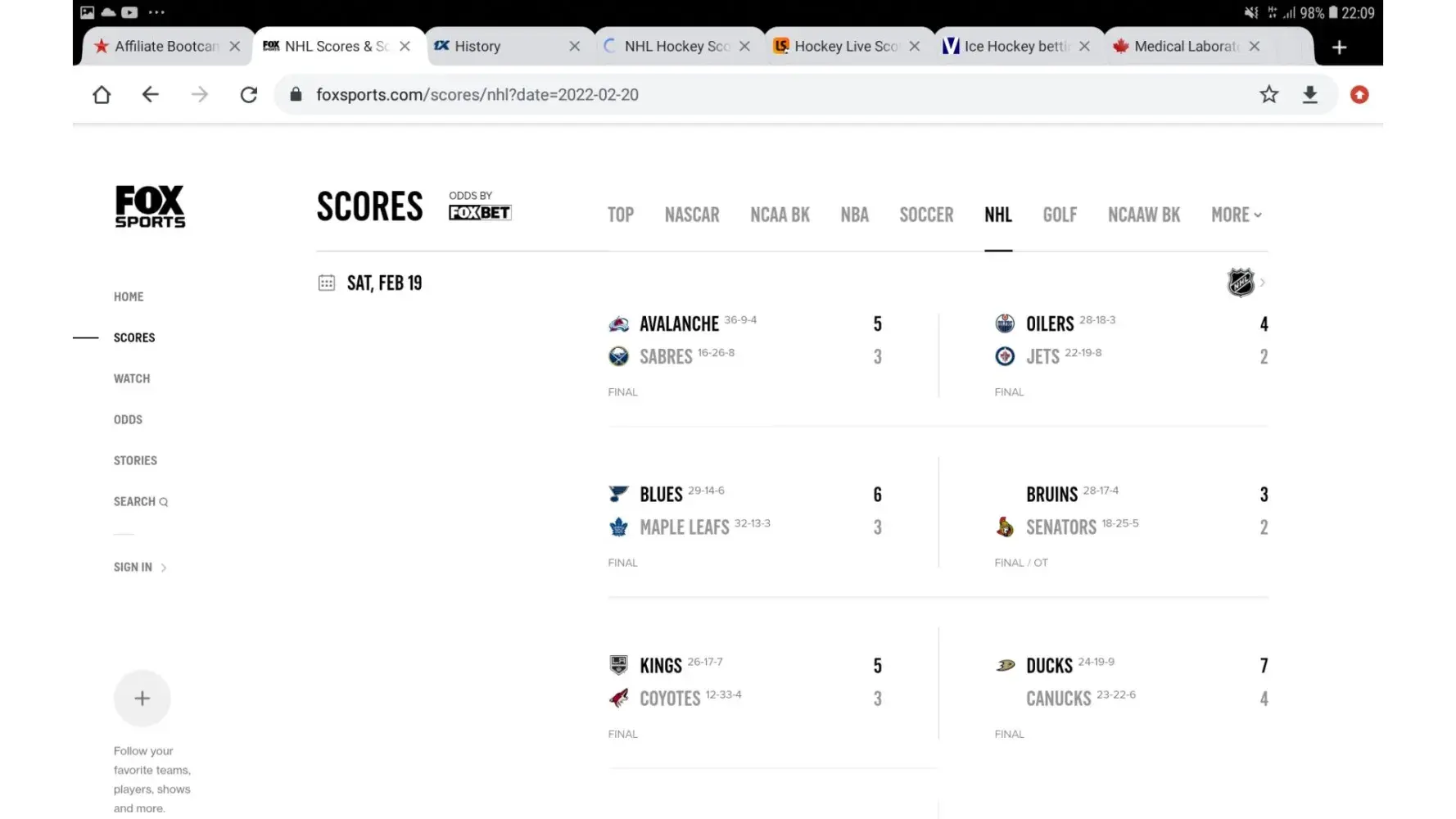Expand the MORE sports dropdown
1456x819 pixels.
(x=1237, y=215)
